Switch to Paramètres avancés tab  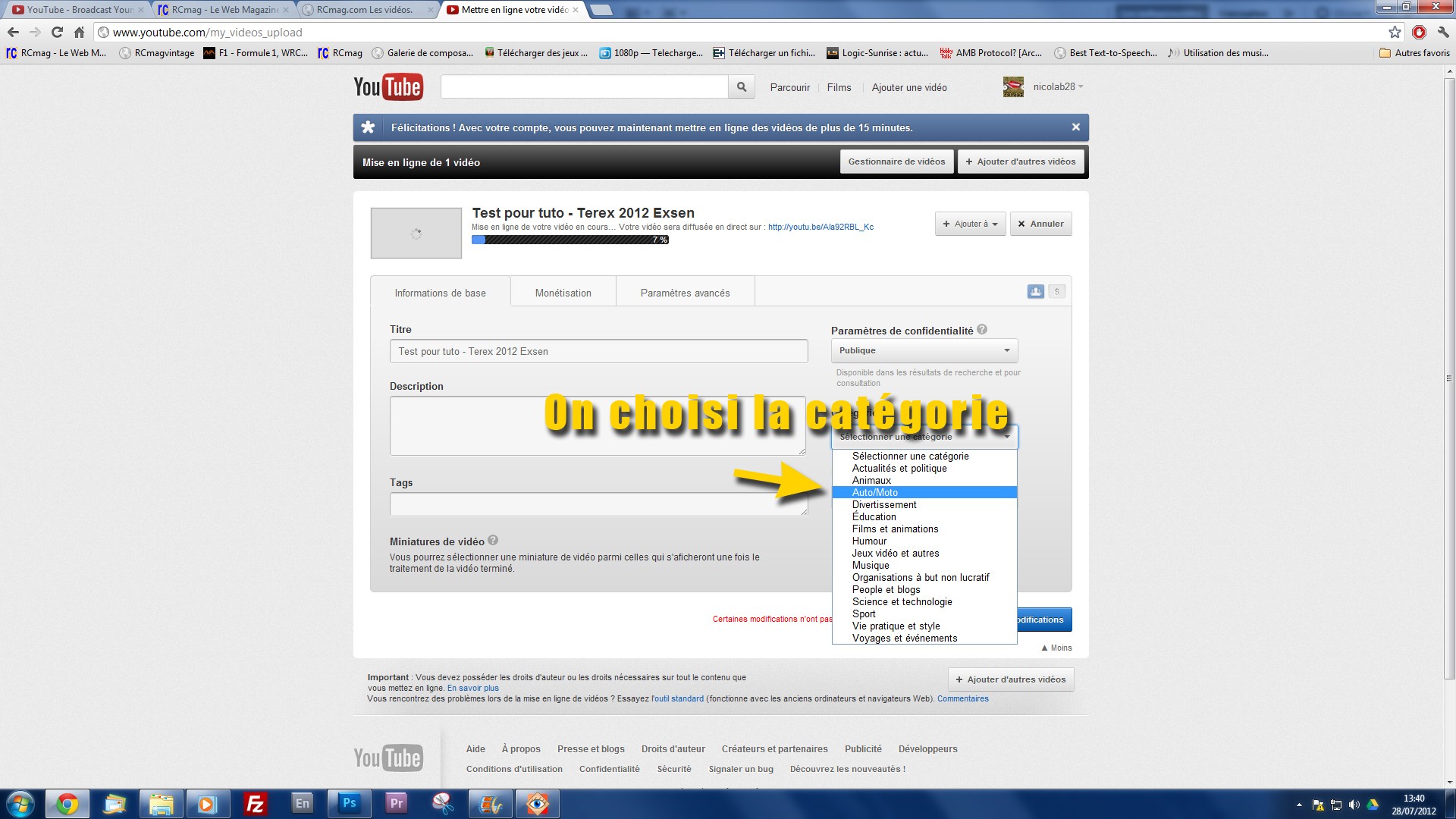click(x=685, y=293)
